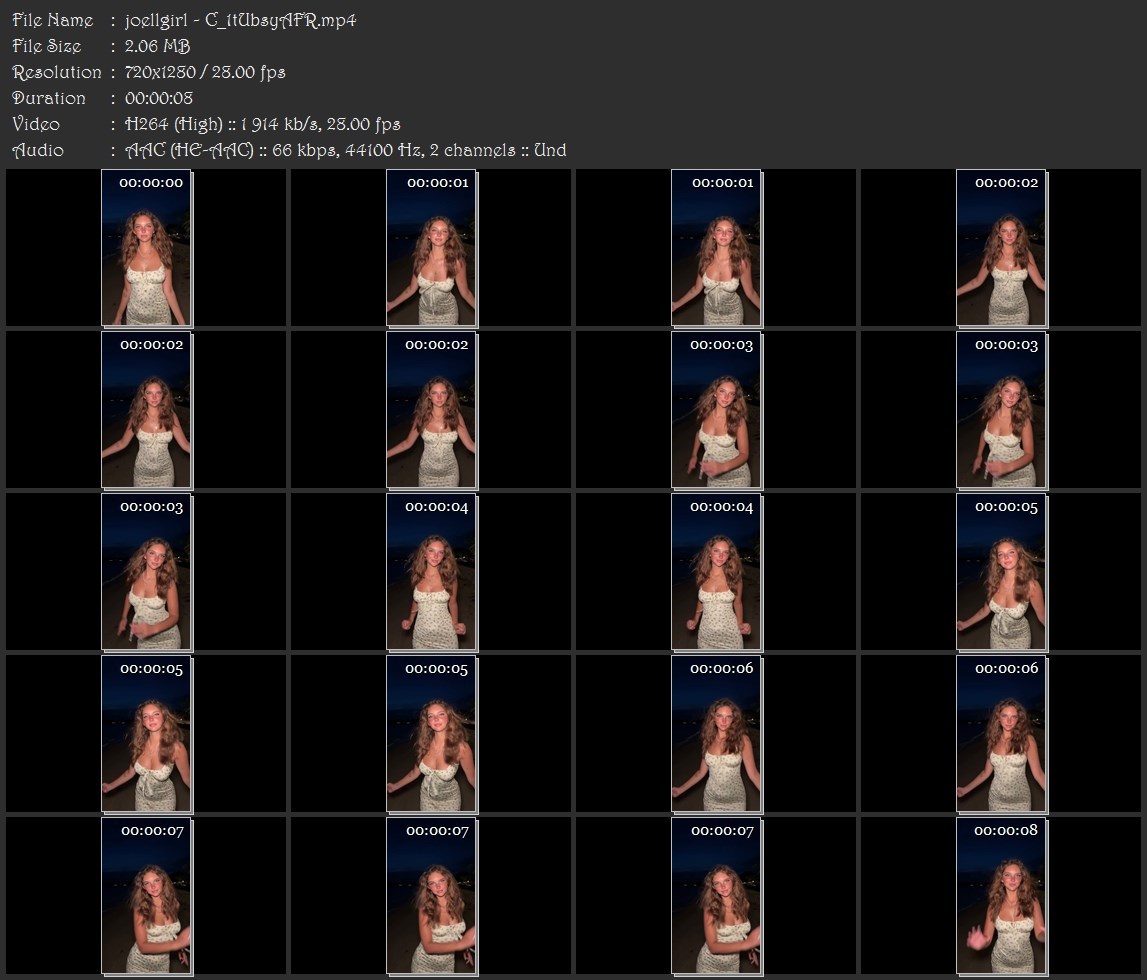The height and width of the screenshot is (980, 1147).
Task: Click the resolution value 720x1280 / 28.00 fps
Action: 205,72
